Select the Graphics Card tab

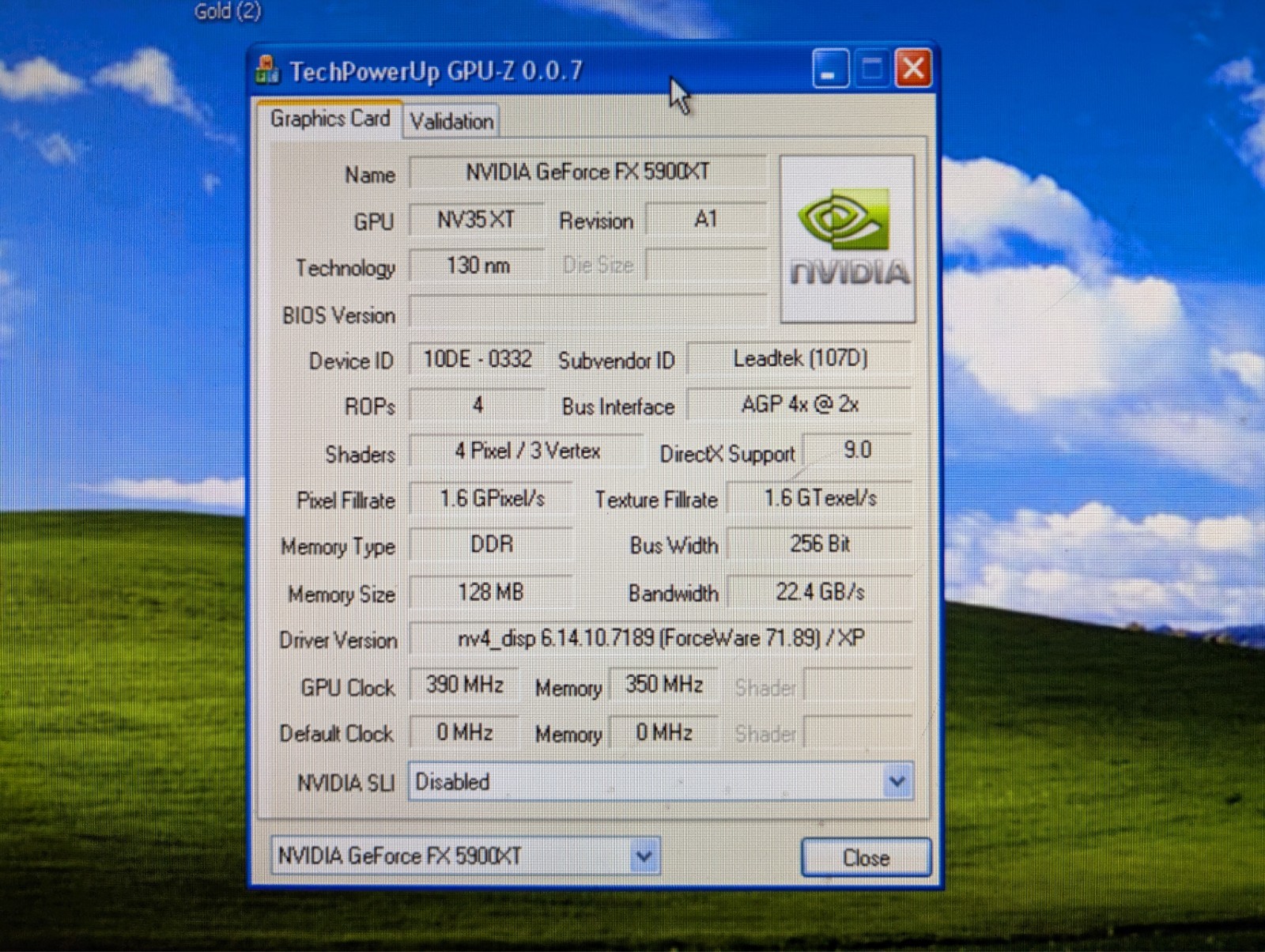tap(330, 119)
